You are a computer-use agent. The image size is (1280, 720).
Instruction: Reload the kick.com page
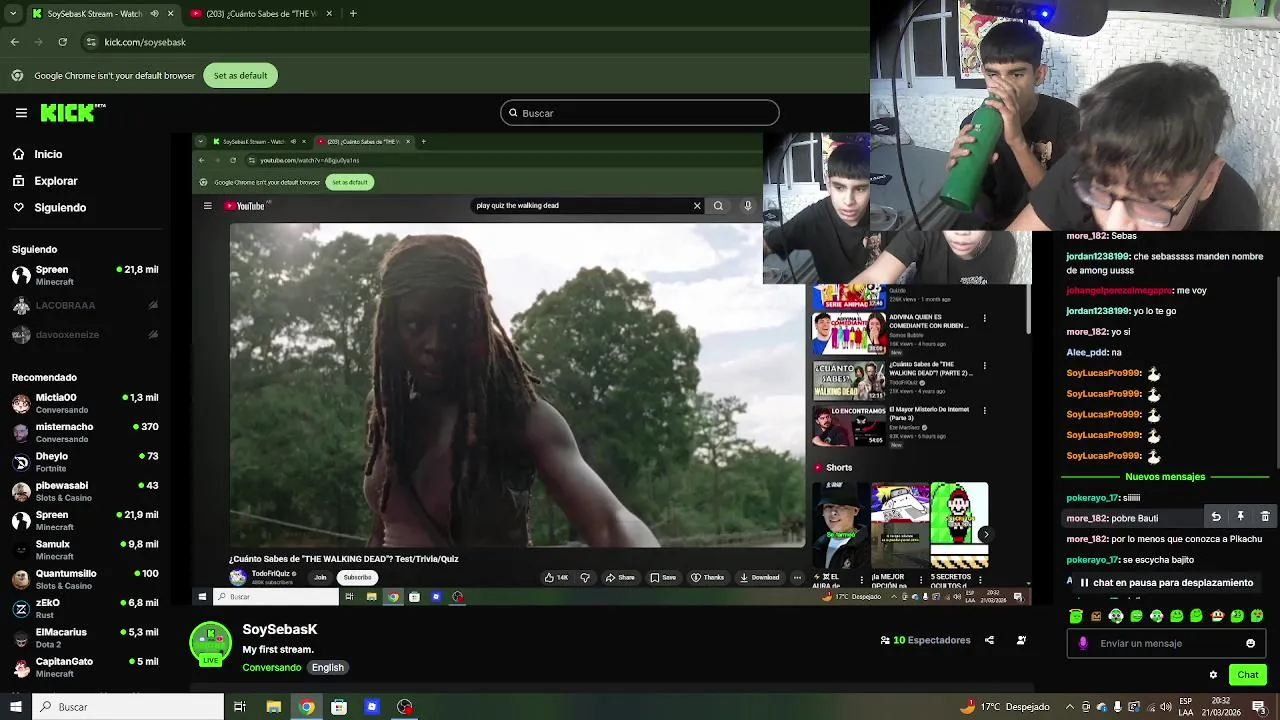(63, 42)
